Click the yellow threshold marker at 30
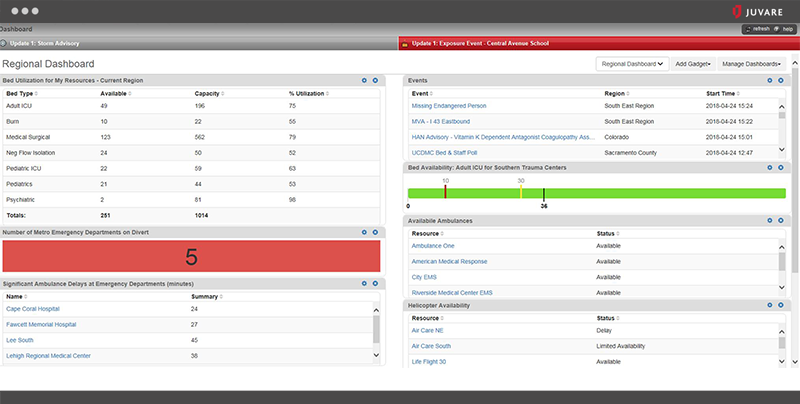Viewport: 800px width, 404px height. click(x=521, y=192)
